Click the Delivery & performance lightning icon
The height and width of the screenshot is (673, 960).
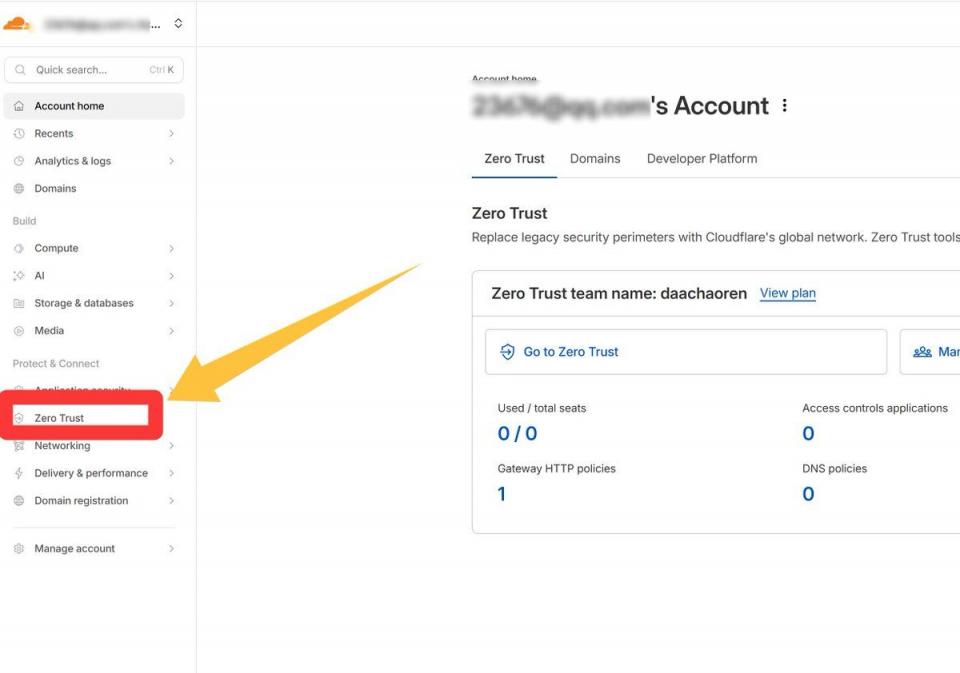point(19,474)
